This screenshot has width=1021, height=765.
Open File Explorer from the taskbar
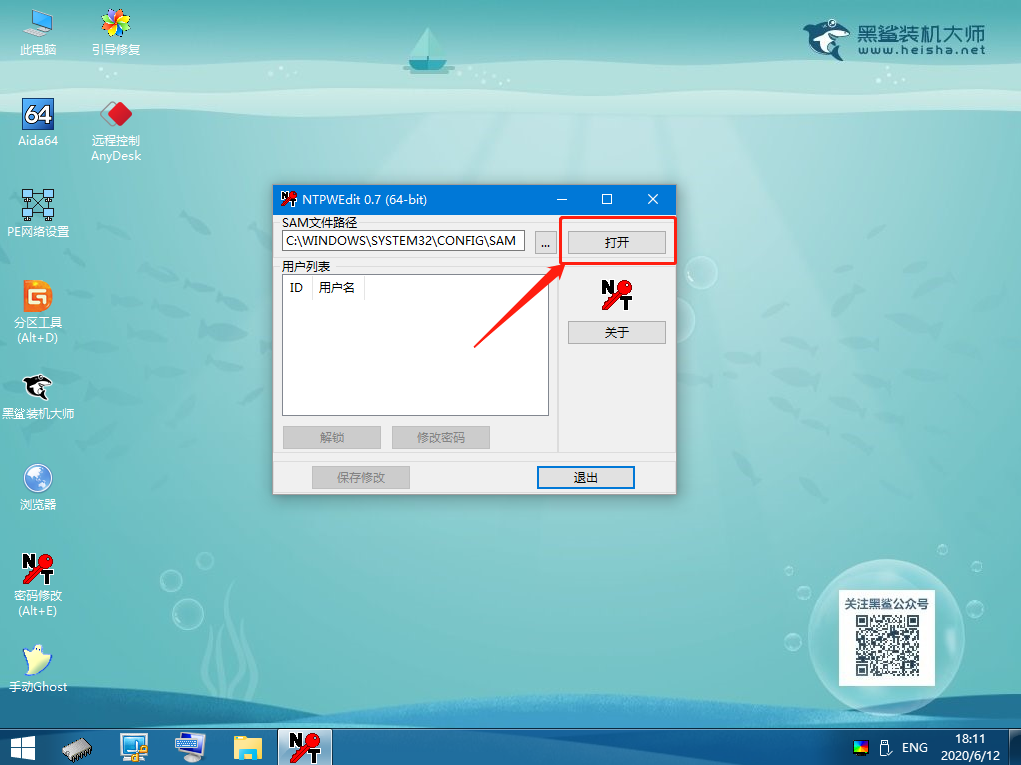coord(246,746)
